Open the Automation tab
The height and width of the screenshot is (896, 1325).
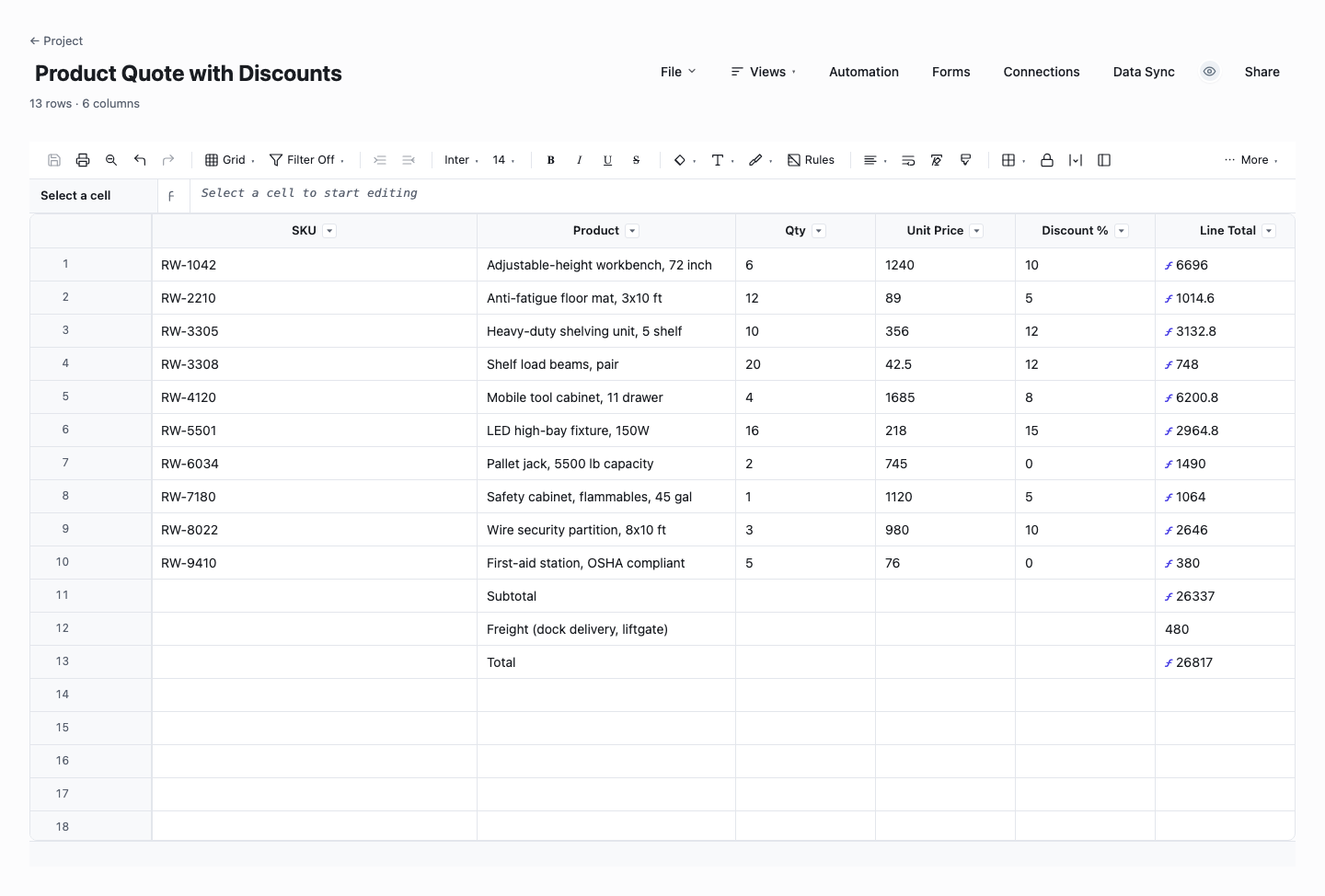coord(864,72)
